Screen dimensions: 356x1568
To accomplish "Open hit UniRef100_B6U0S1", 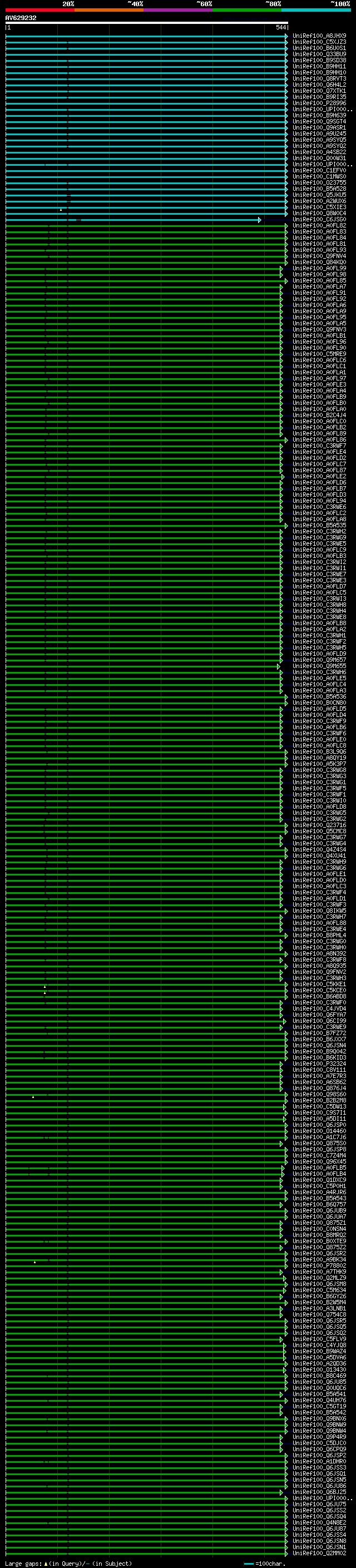I will tap(319, 48).
